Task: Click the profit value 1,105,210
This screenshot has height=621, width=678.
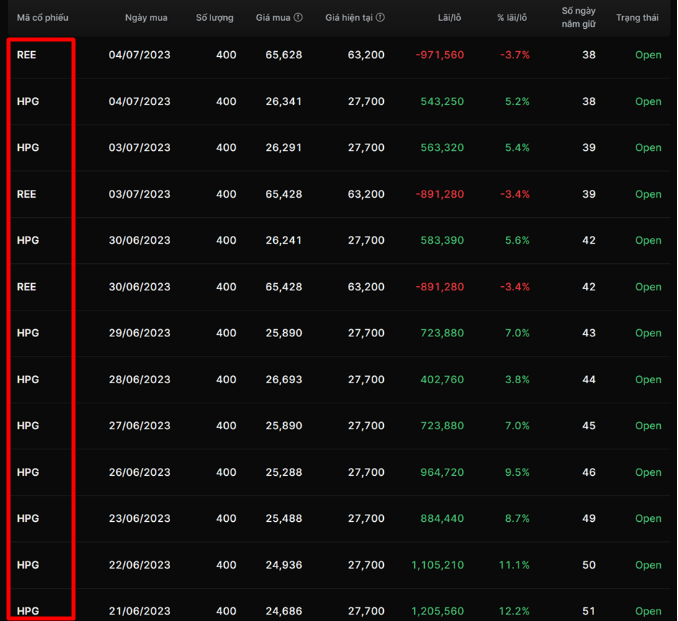Action: point(438,565)
